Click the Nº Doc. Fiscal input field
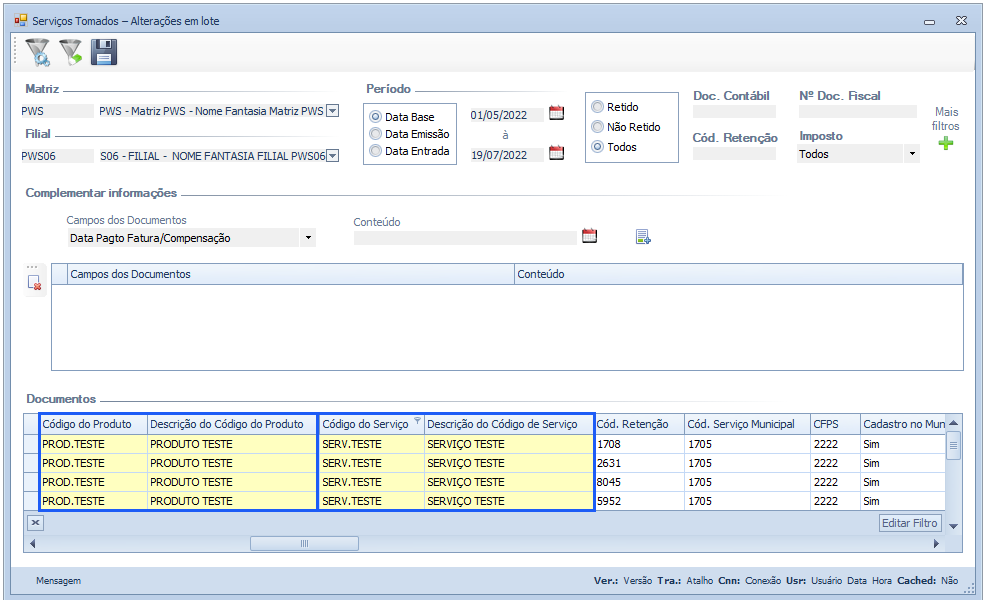 pos(857,112)
